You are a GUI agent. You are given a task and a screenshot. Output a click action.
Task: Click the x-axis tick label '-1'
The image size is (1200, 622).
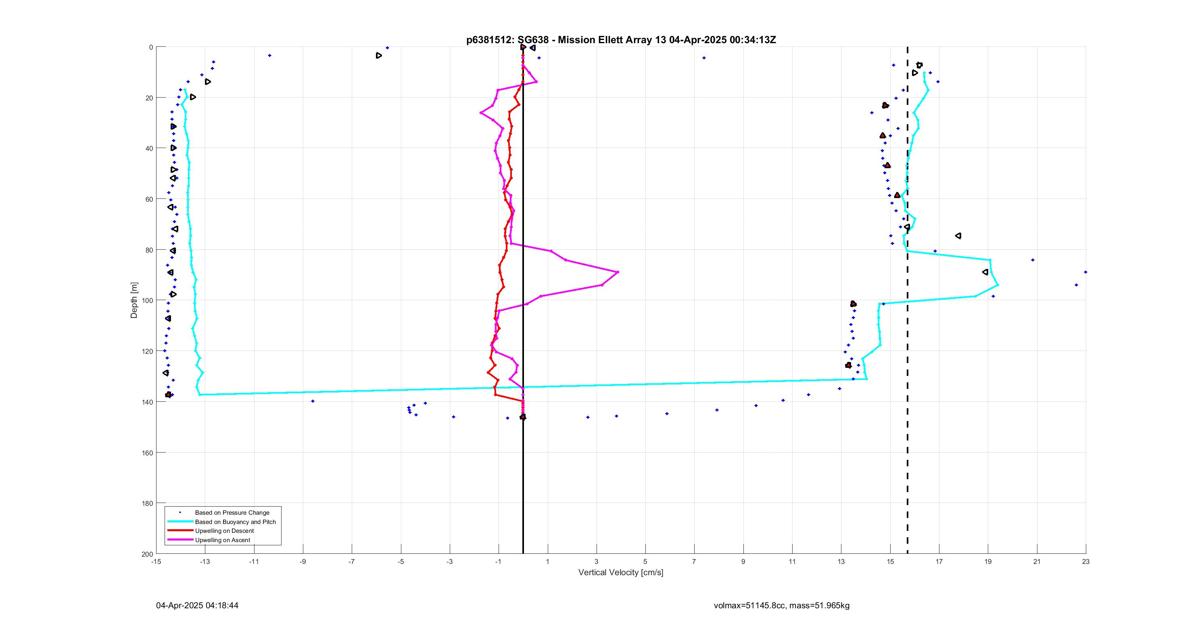[x=498, y=562]
